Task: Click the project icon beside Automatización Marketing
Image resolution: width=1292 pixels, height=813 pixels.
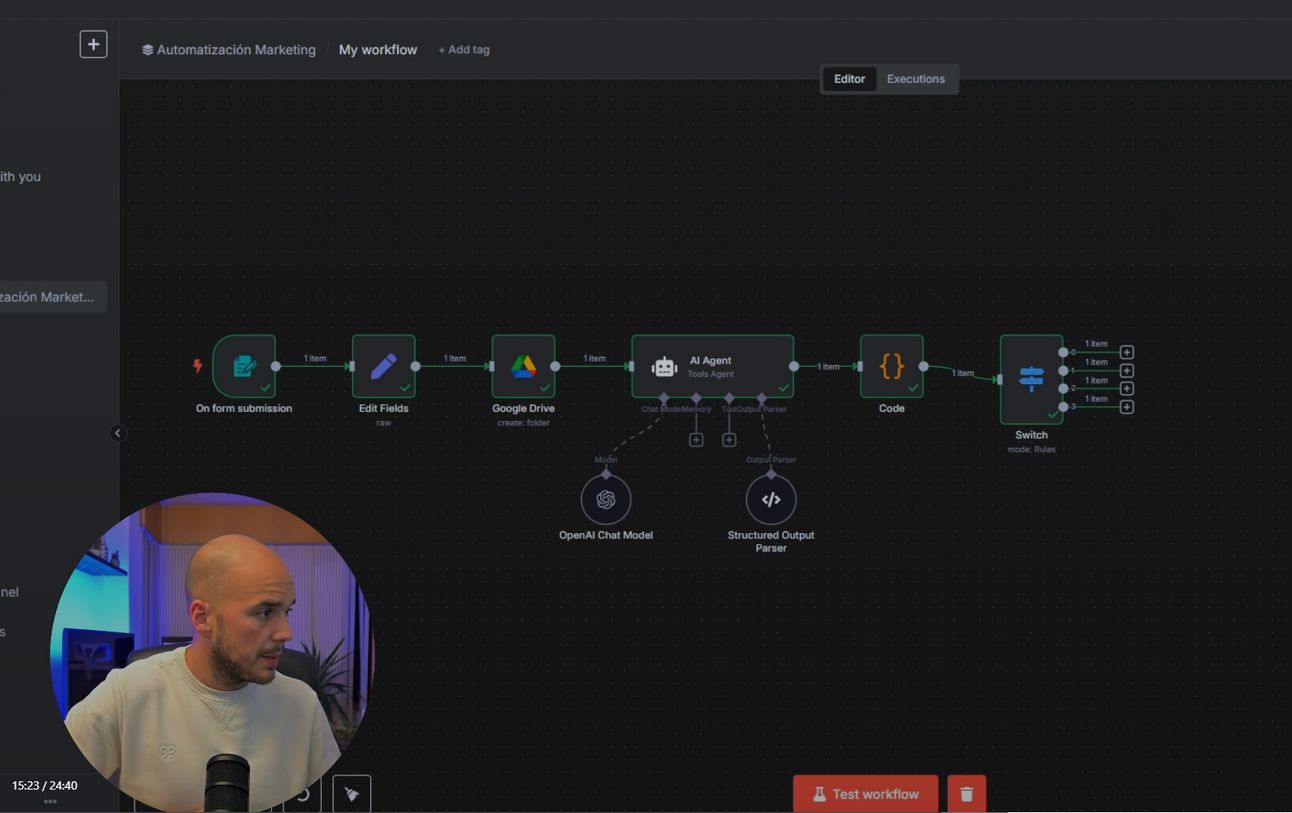Action: [x=147, y=50]
